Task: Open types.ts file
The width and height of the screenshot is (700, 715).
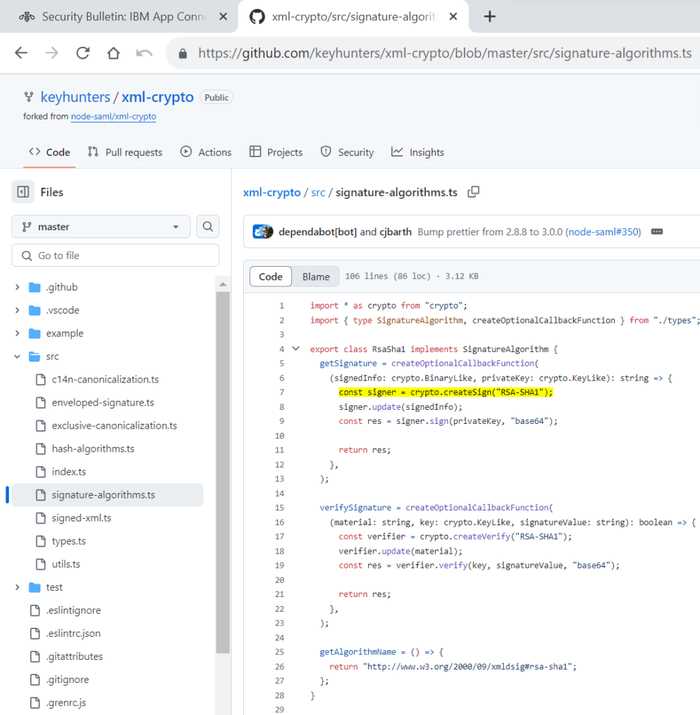Action: [x=68, y=541]
